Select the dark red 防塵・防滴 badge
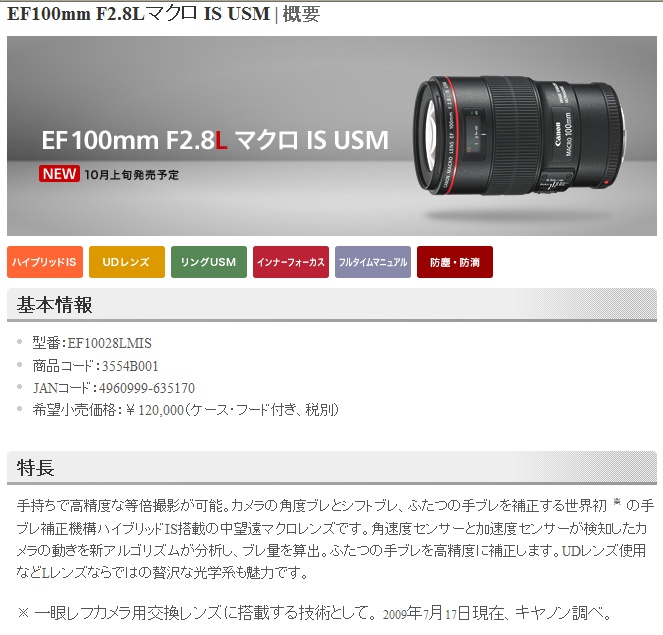The image size is (663, 635). 455,262
